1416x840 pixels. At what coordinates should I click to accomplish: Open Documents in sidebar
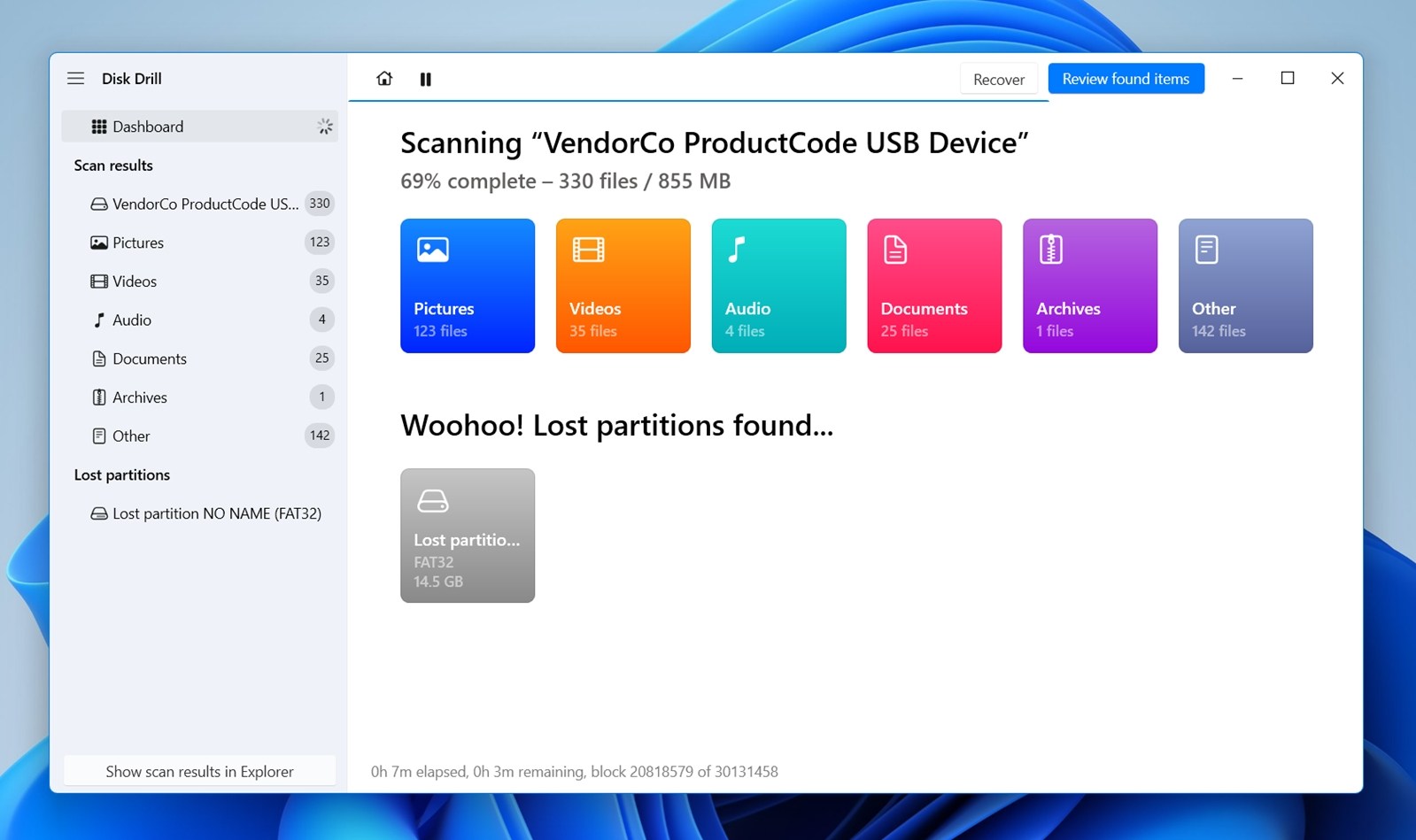(x=199, y=358)
